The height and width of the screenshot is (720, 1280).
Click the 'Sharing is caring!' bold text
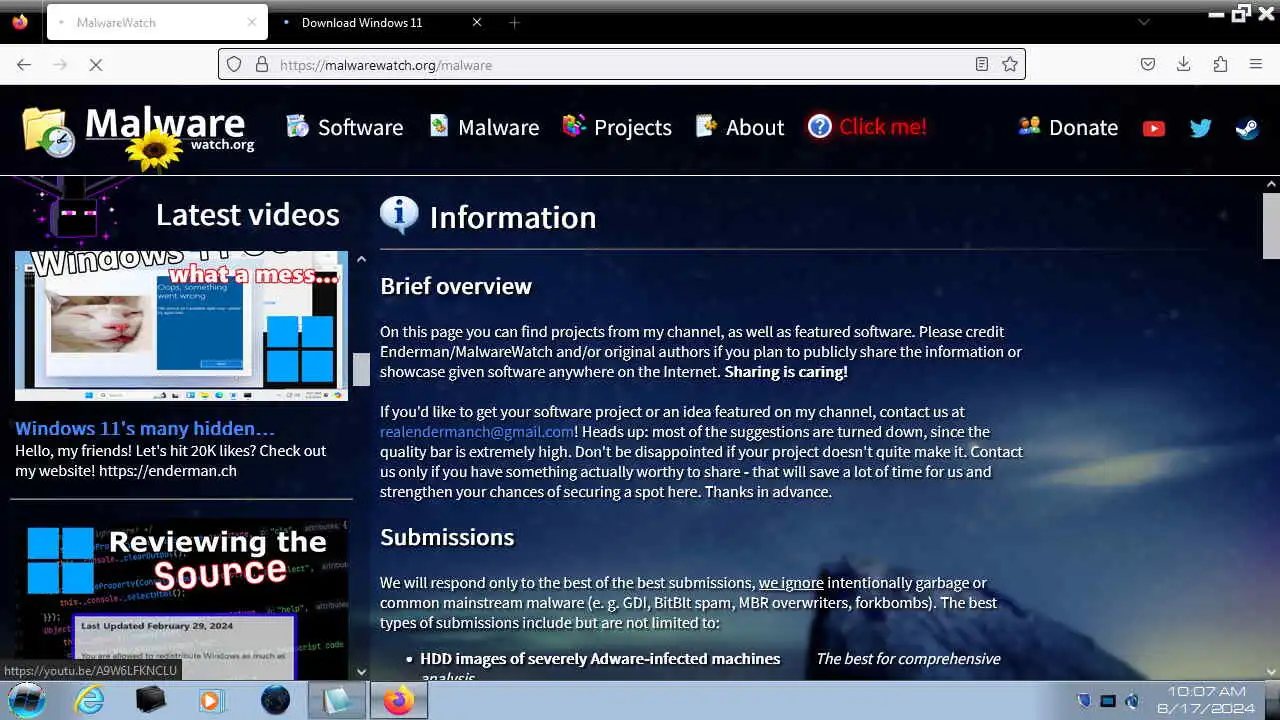[x=786, y=372]
